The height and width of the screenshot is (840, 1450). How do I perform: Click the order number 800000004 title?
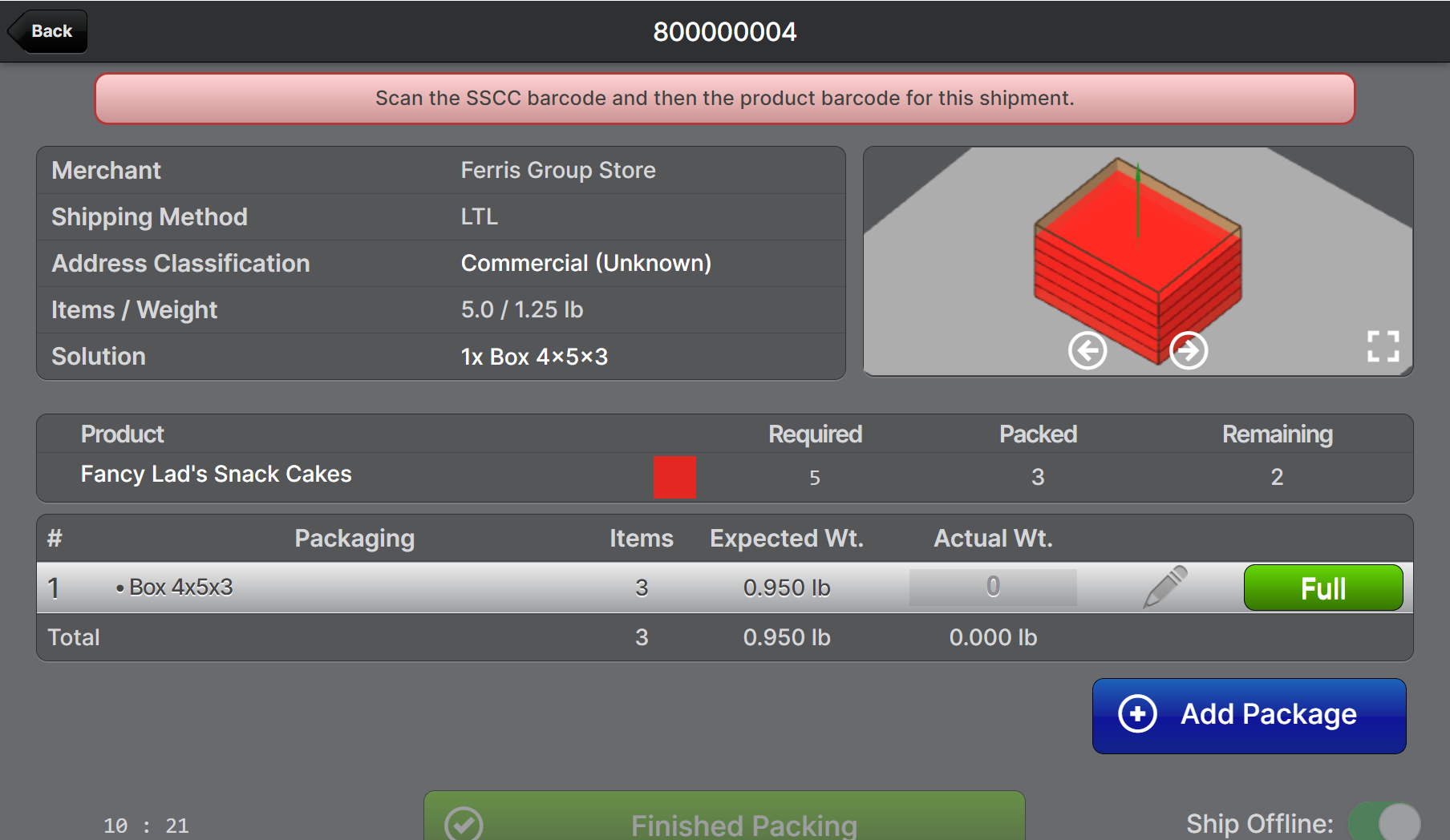point(724,32)
